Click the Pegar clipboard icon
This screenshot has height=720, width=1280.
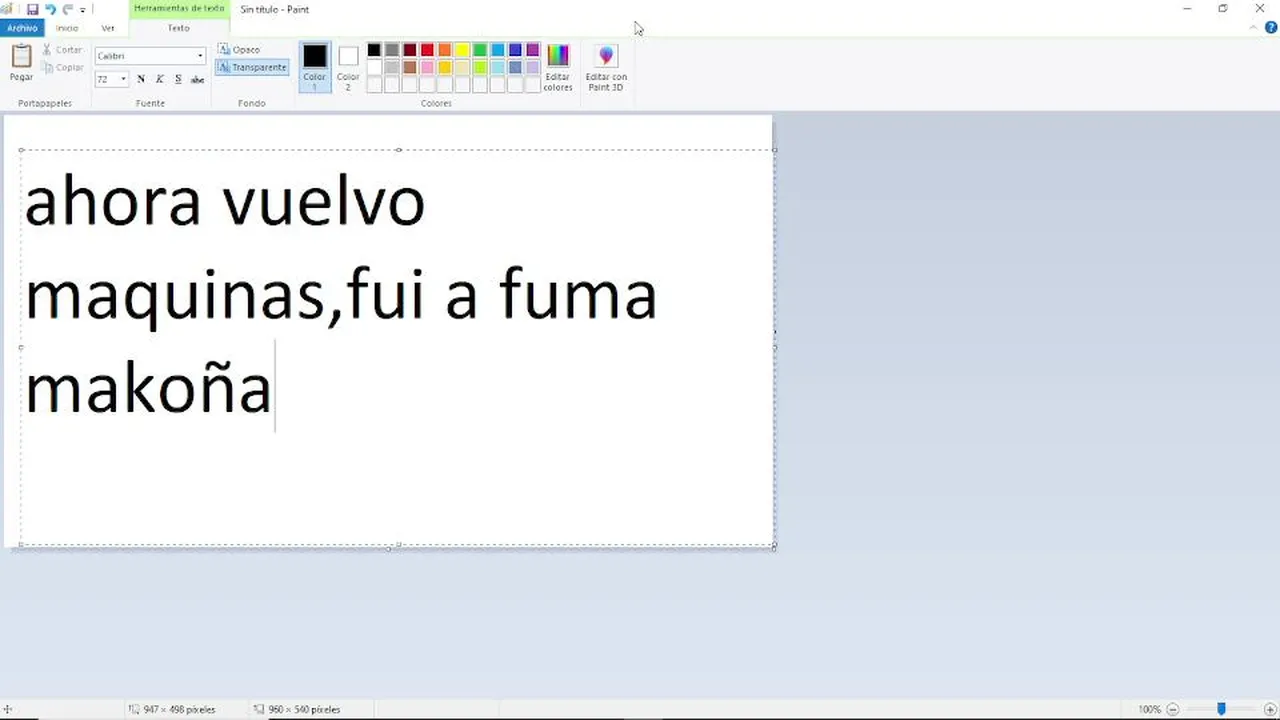coord(21,56)
